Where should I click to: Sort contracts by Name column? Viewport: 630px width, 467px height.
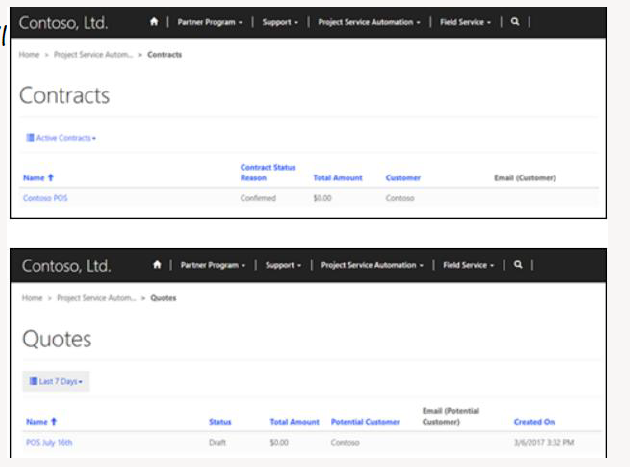point(38,178)
